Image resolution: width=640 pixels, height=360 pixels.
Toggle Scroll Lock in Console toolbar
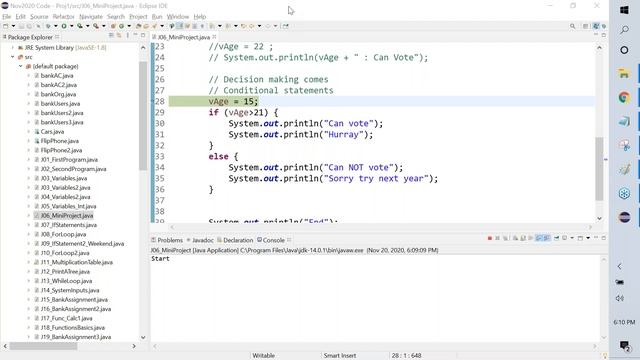(x=523, y=238)
